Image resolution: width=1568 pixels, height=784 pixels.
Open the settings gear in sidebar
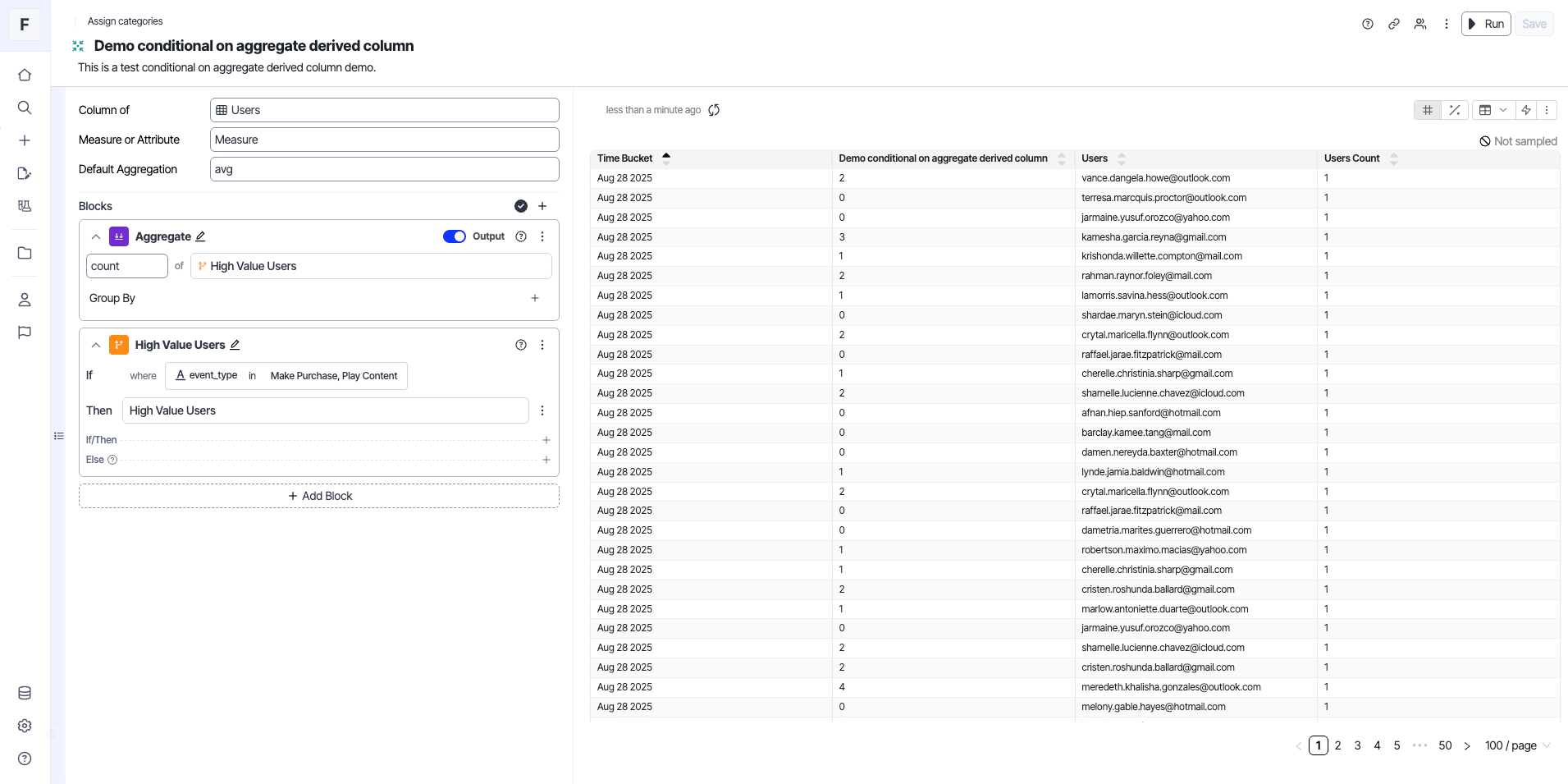tap(25, 726)
